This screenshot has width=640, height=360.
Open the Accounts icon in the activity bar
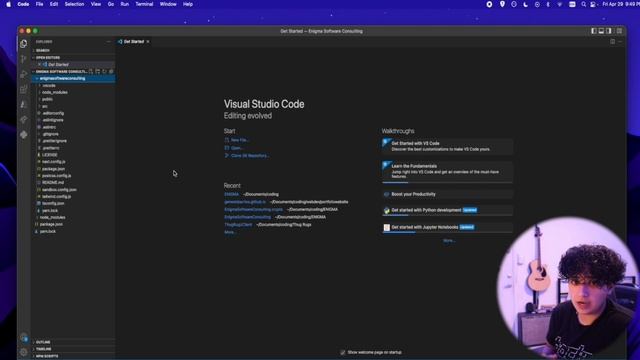pos(24,338)
